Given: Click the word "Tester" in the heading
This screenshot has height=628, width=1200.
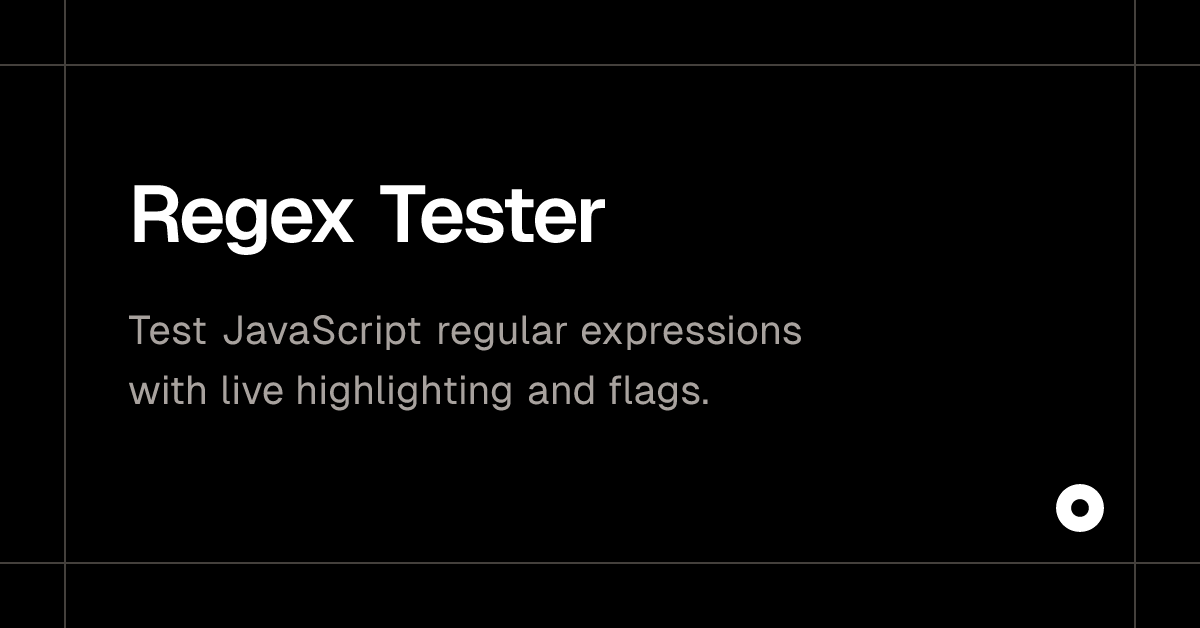Looking at the screenshot, I should point(491,216).
